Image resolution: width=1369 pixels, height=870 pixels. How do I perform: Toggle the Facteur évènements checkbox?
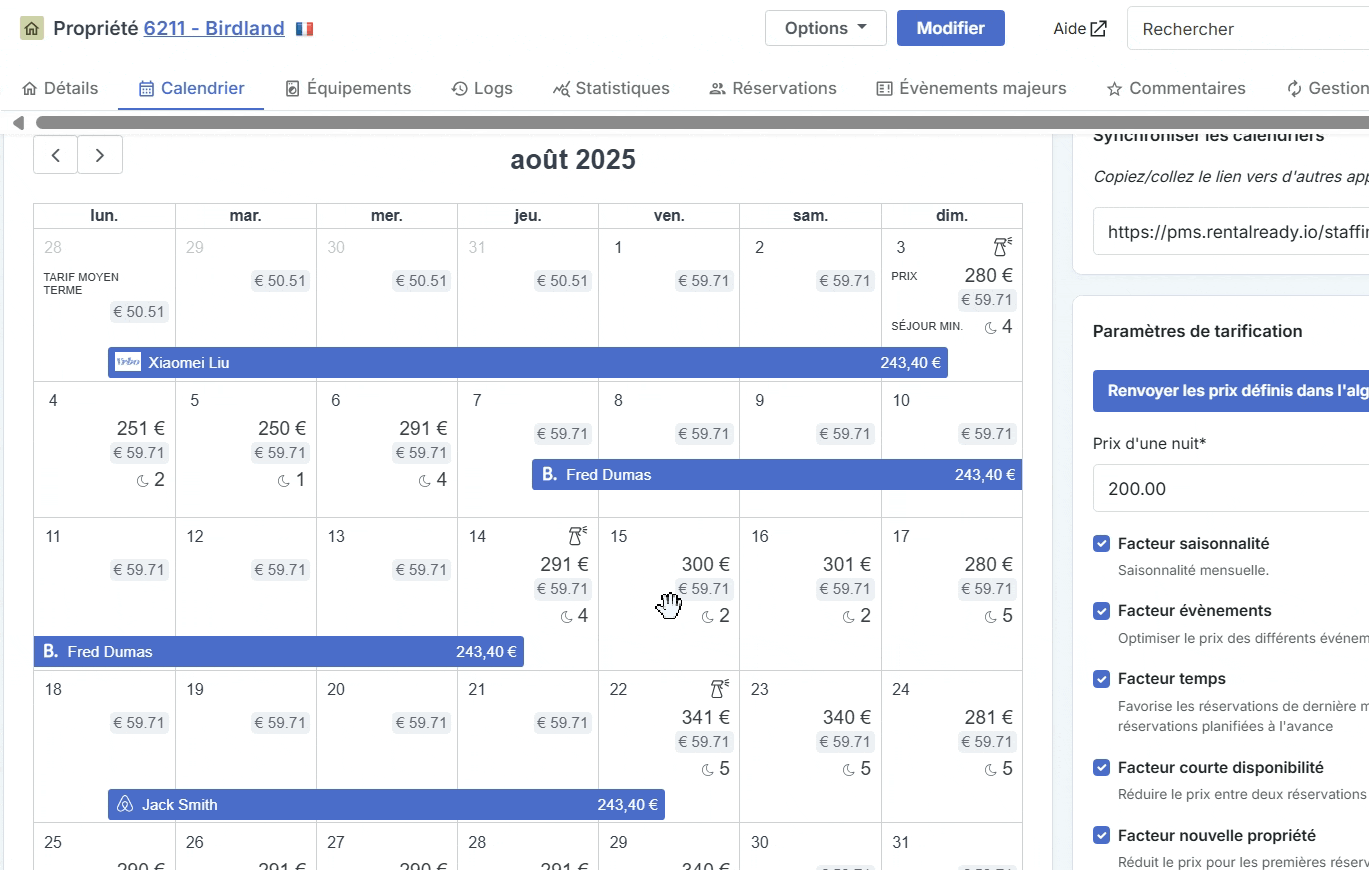coord(1101,611)
